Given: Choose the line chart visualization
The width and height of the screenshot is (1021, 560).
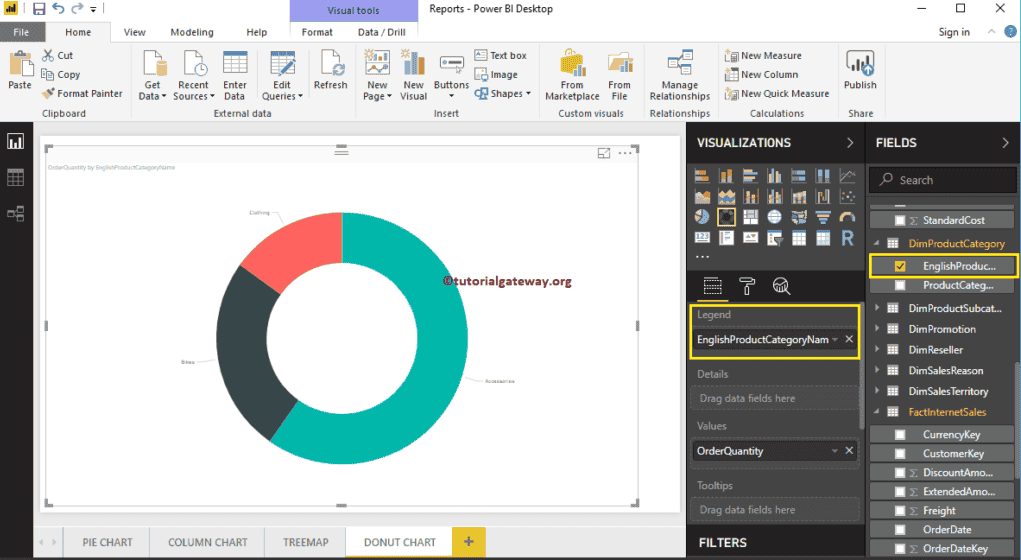Looking at the screenshot, I should (x=847, y=176).
